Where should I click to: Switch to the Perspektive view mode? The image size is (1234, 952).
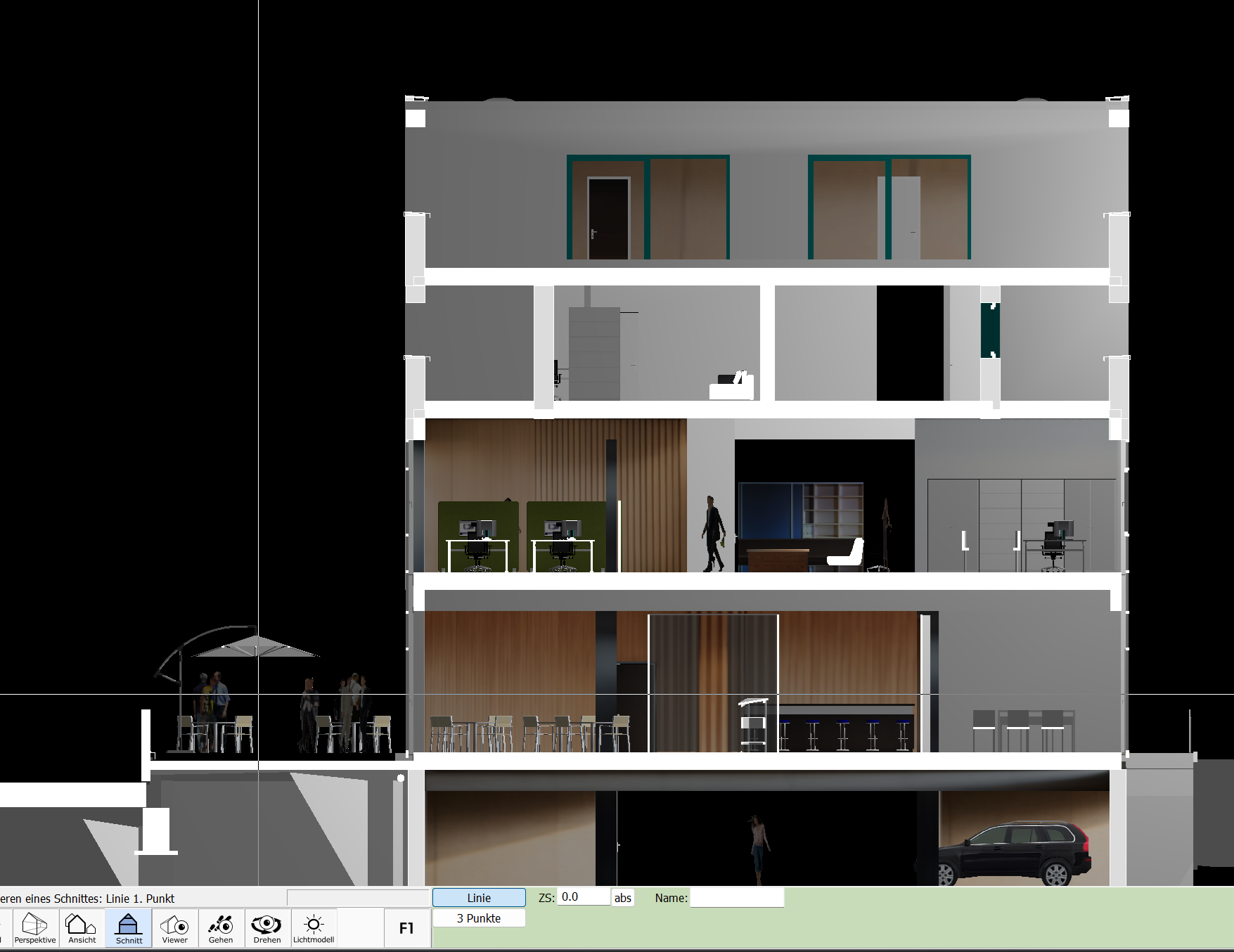[34, 928]
